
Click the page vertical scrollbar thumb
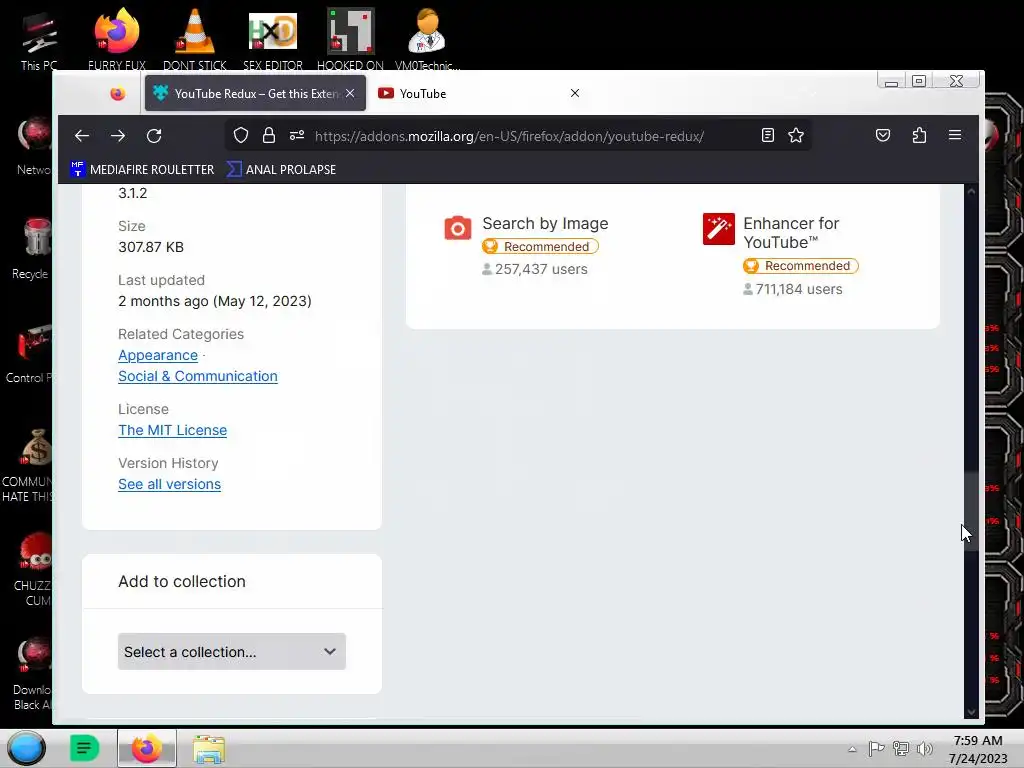(971, 512)
